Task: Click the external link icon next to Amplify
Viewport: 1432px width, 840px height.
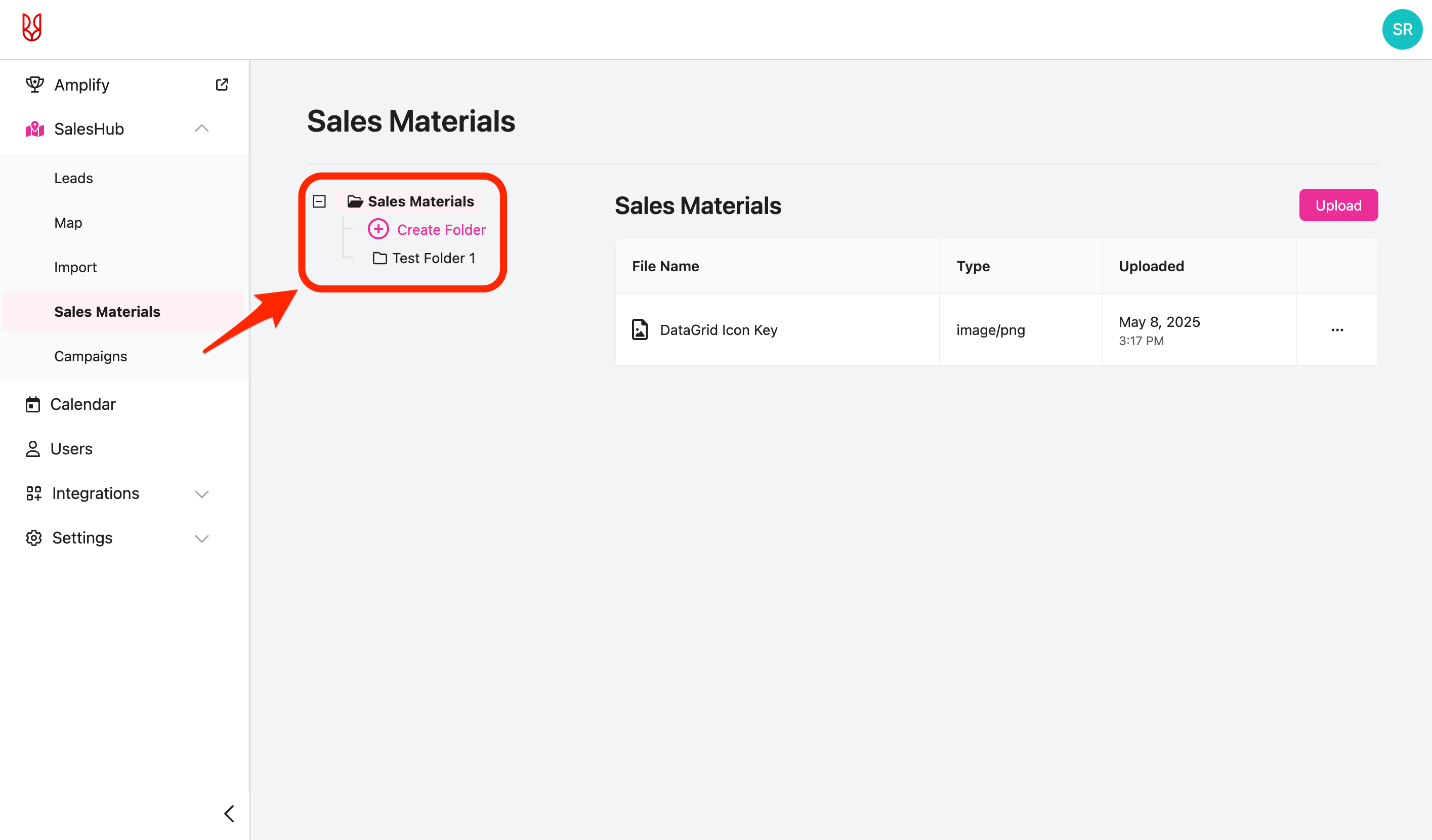Action: pos(222,84)
